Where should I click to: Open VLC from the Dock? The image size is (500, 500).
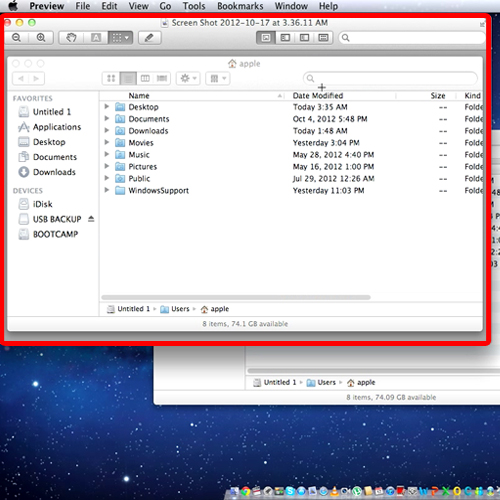coord(334,491)
